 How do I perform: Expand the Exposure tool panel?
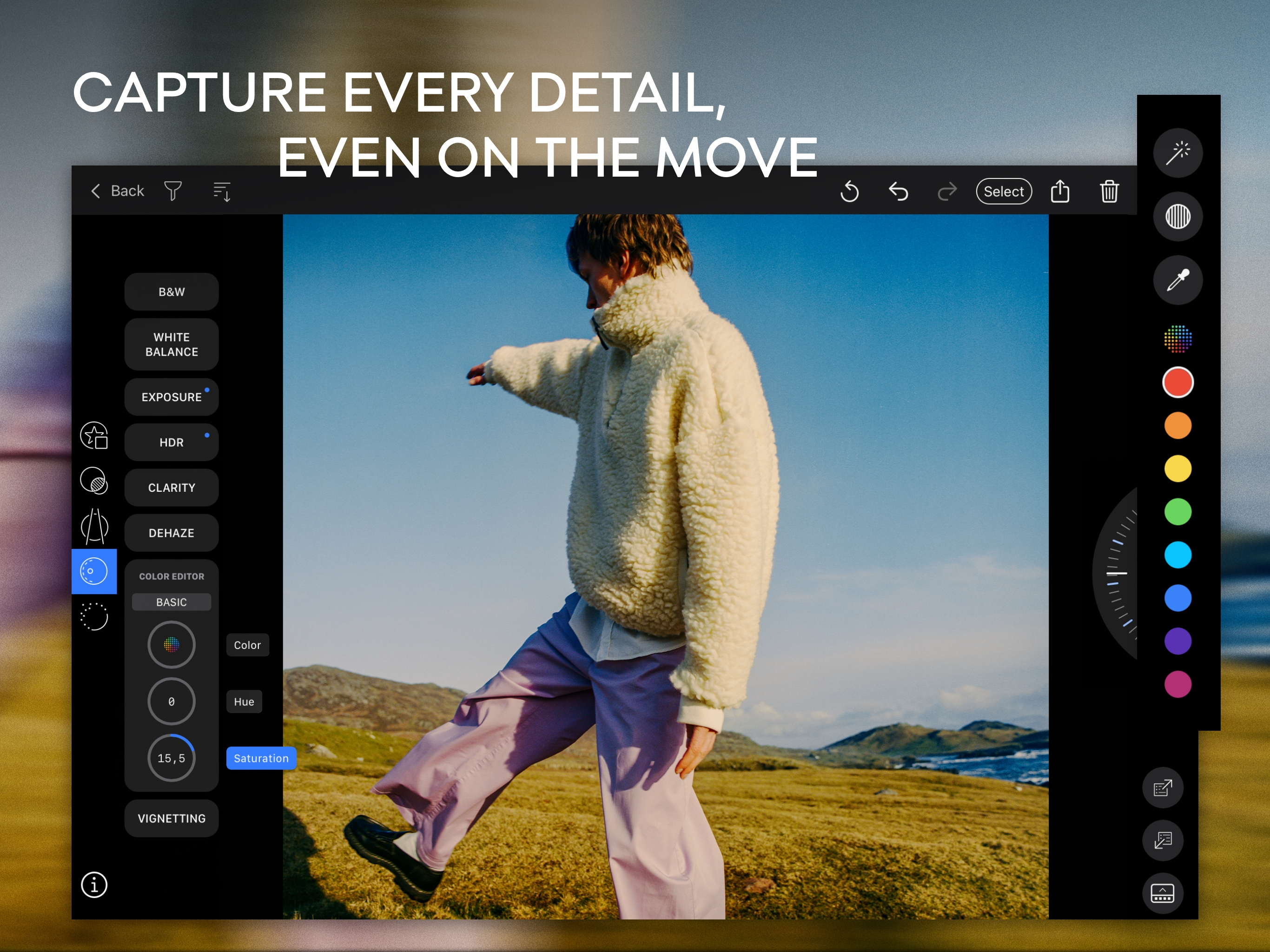tap(171, 397)
